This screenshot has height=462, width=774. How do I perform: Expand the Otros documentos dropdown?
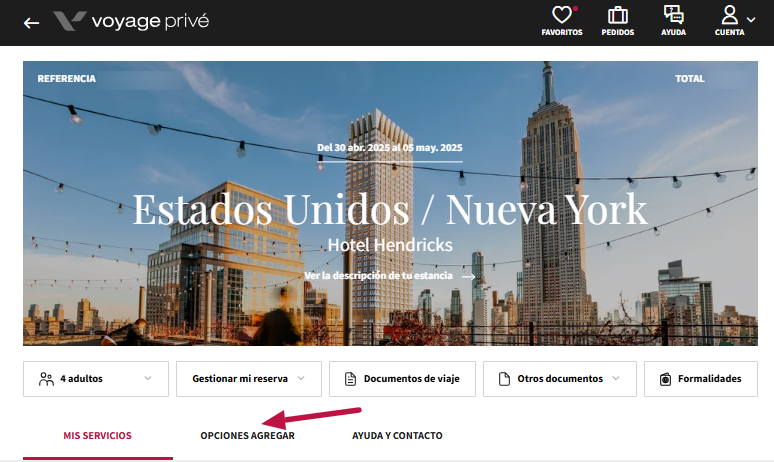pos(560,379)
